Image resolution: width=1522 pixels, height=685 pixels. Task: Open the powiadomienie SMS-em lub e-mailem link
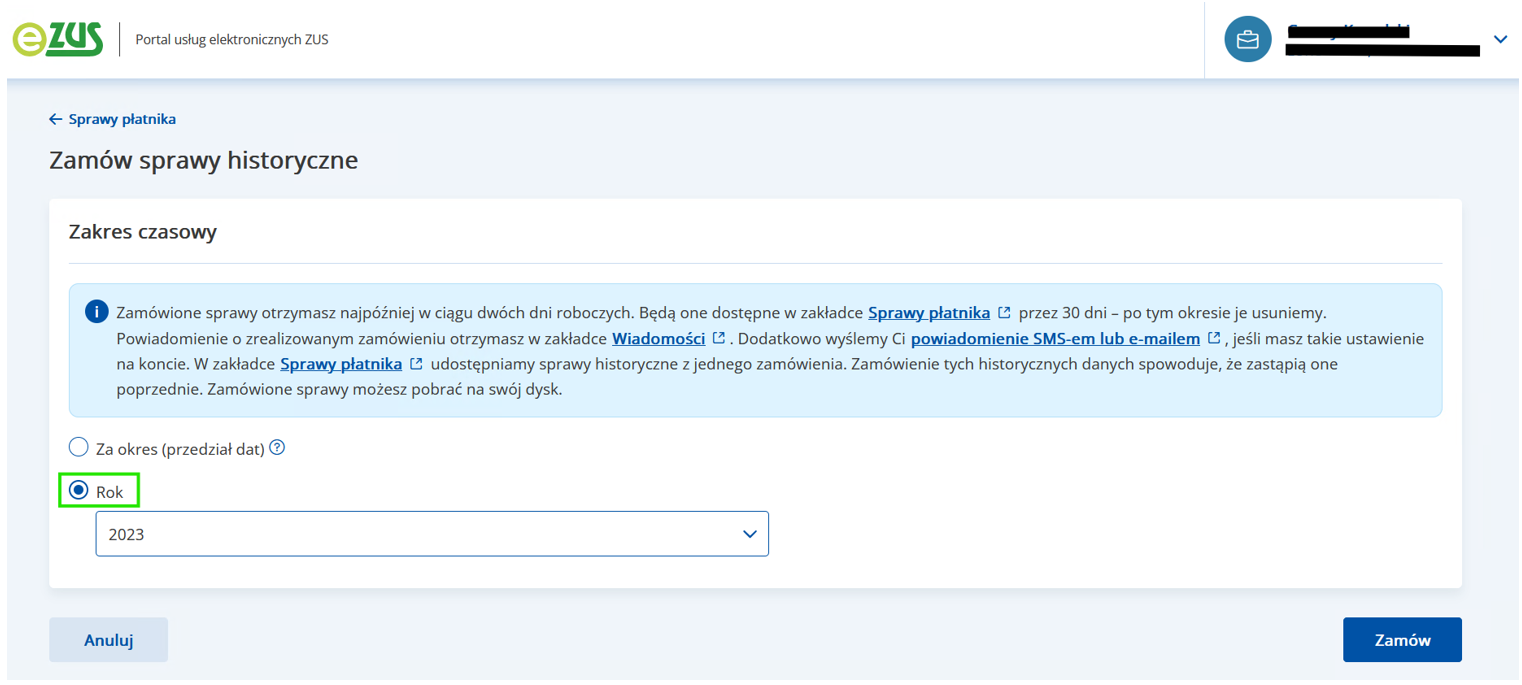(1055, 338)
